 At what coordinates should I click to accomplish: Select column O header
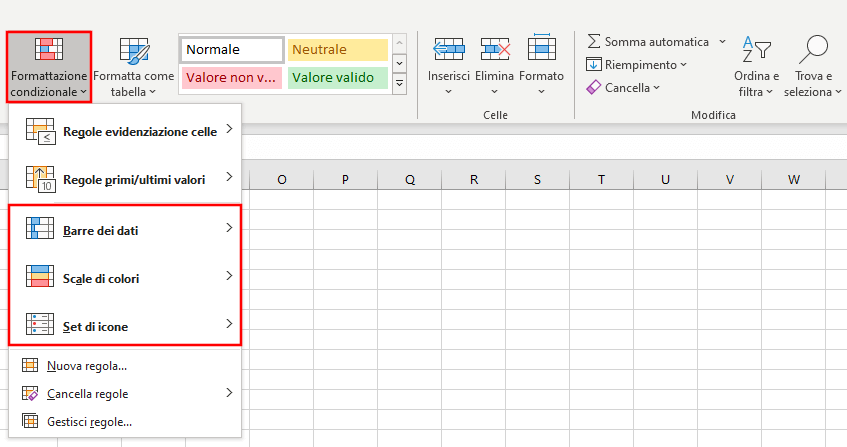coord(281,180)
